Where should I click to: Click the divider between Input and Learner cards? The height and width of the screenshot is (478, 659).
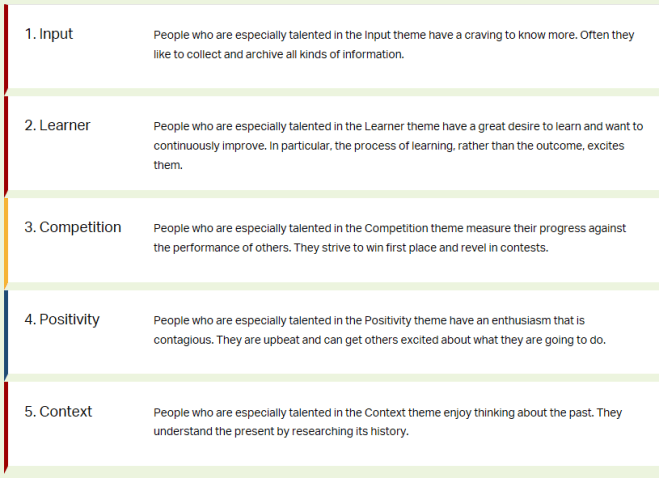(330, 91)
